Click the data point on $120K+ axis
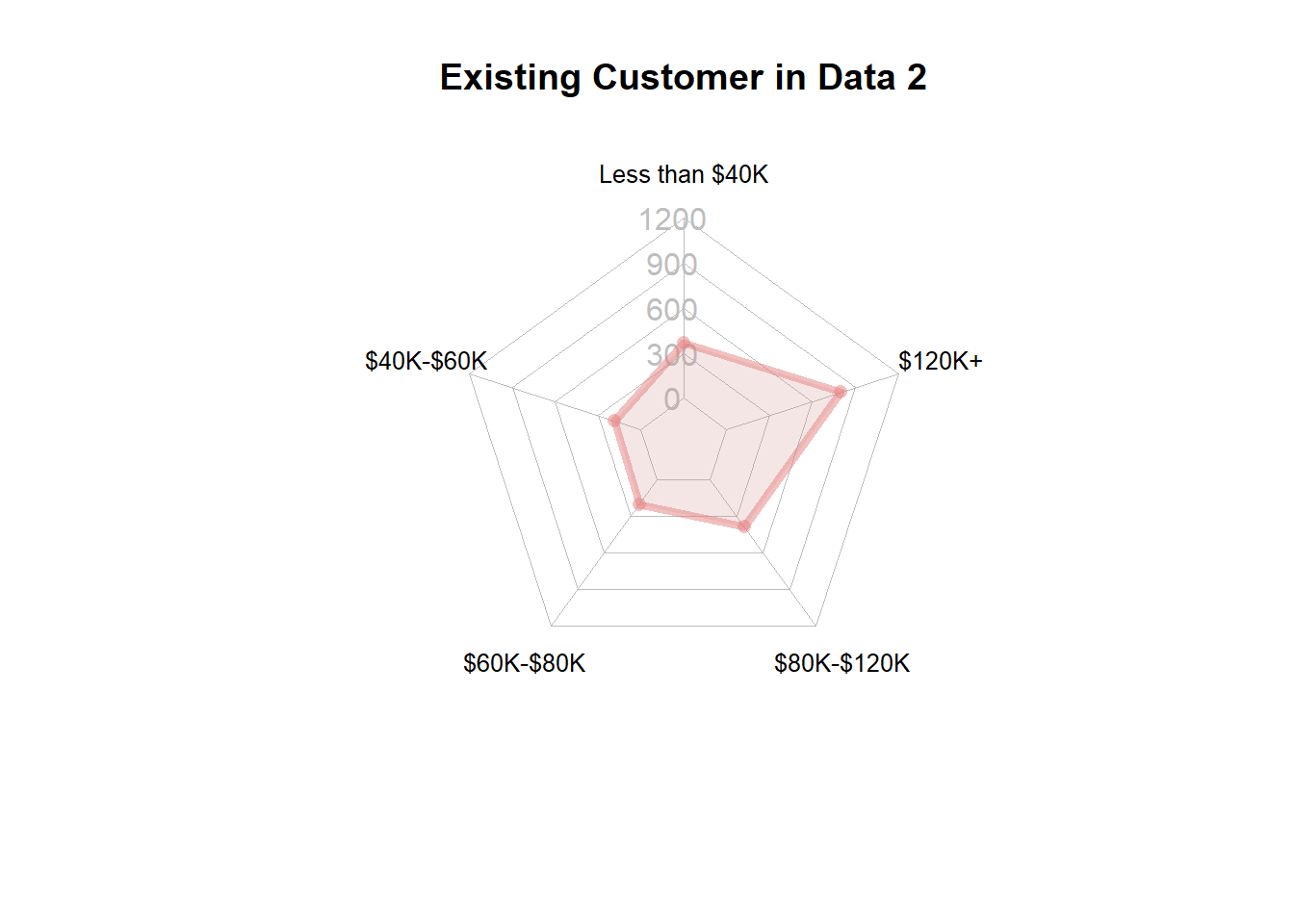The width and height of the screenshot is (1294, 924). coord(840,392)
